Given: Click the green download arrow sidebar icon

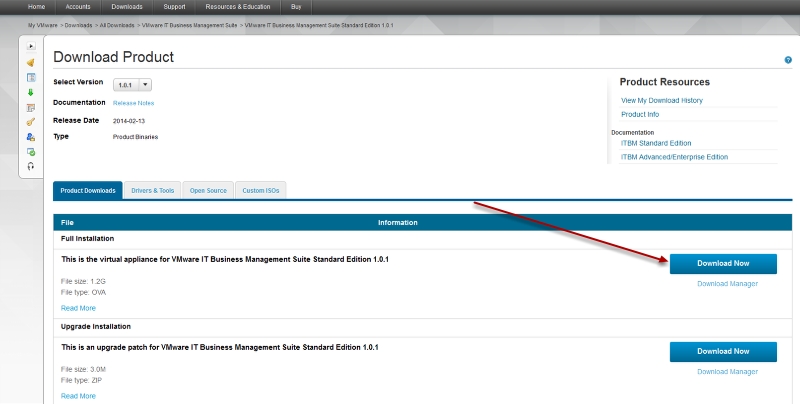Looking at the screenshot, I should [31, 92].
